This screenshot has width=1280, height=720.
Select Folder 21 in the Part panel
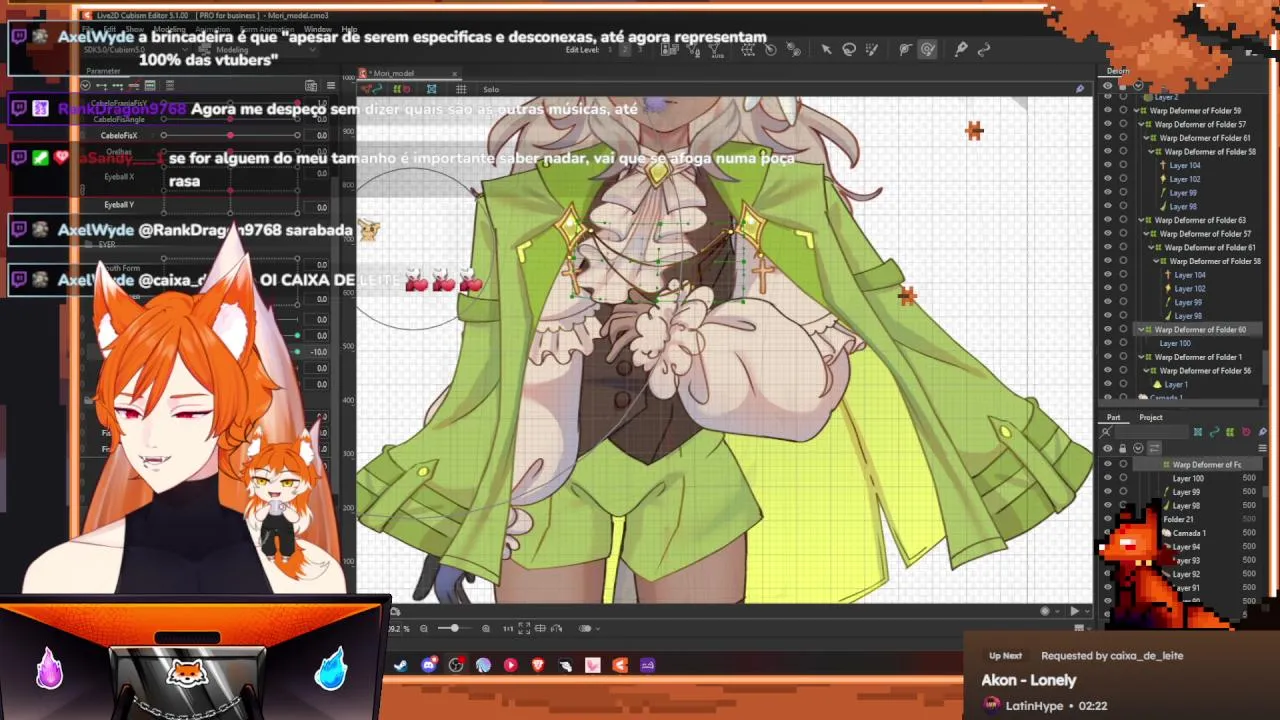(1178, 519)
